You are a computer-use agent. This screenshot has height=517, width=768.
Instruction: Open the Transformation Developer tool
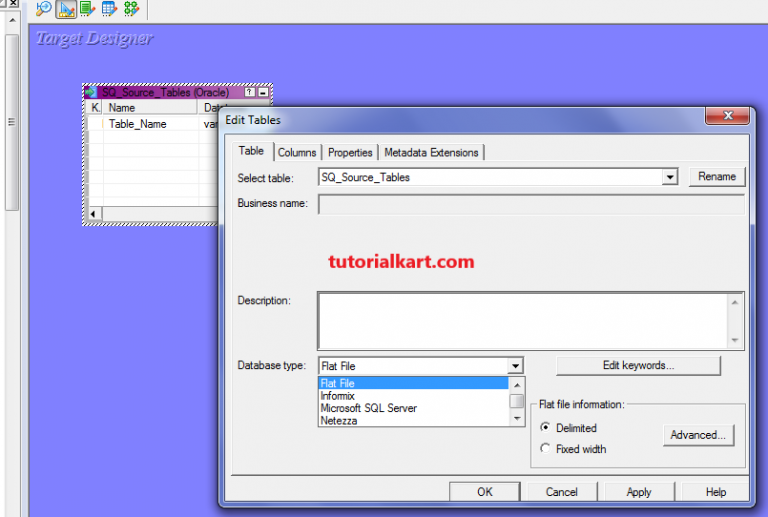87,9
